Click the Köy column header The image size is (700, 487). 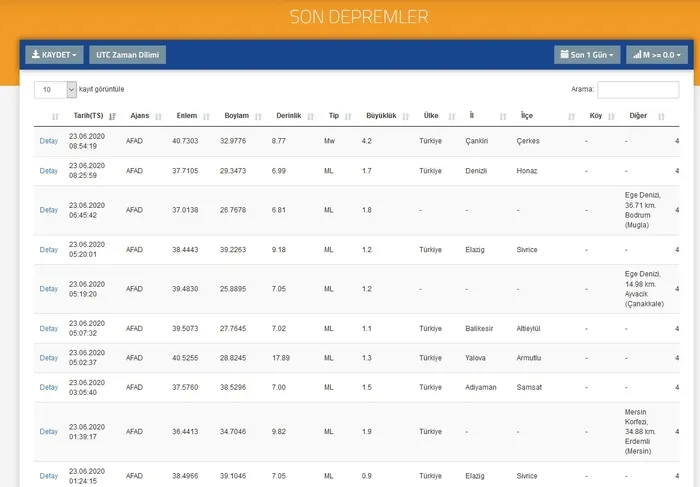(x=596, y=116)
